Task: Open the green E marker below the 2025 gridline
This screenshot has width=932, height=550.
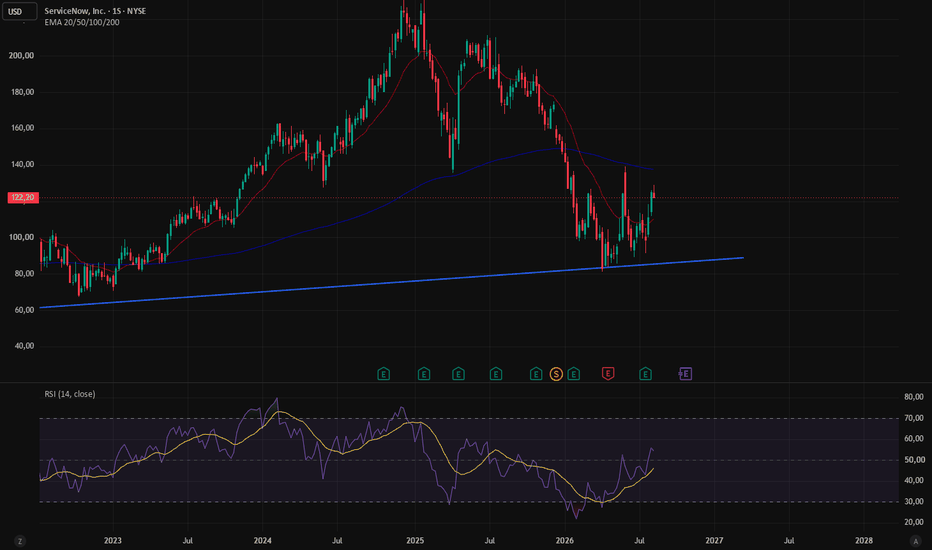Action: pos(424,374)
